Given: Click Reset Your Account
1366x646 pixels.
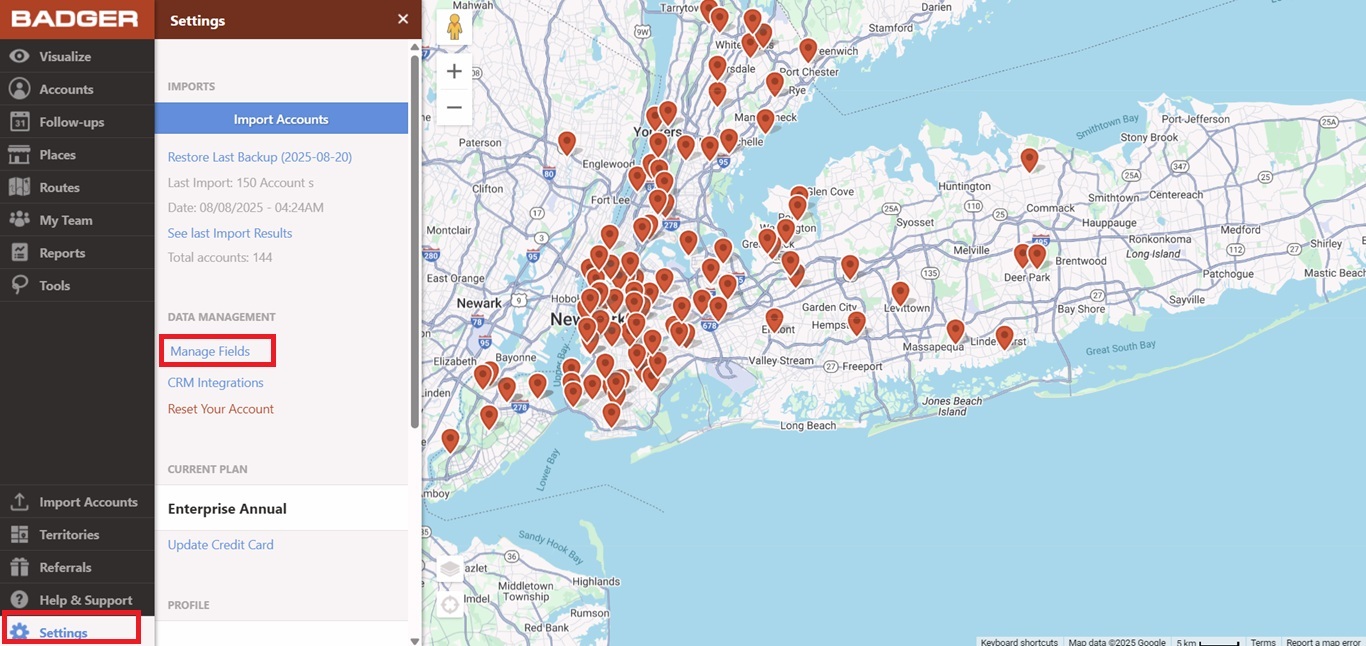Looking at the screenshot, I should [221, 408].
